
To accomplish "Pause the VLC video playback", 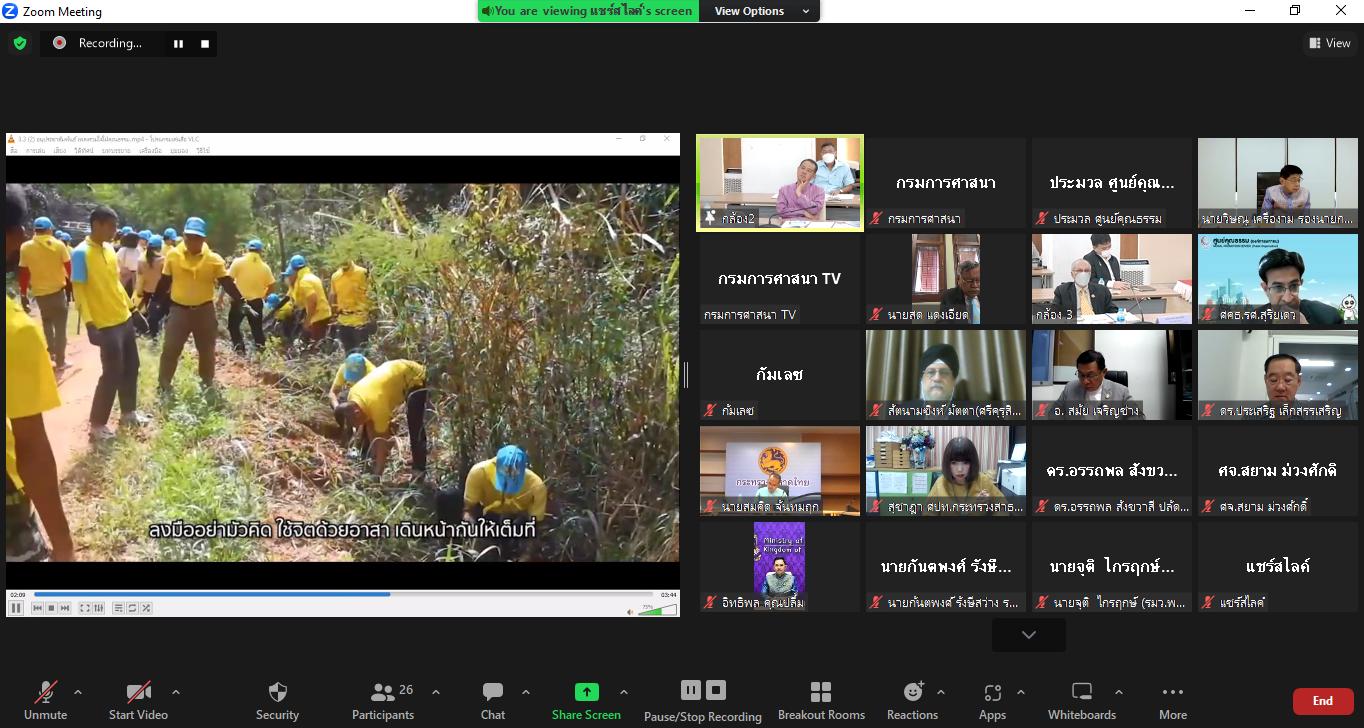I will point(16,608).
